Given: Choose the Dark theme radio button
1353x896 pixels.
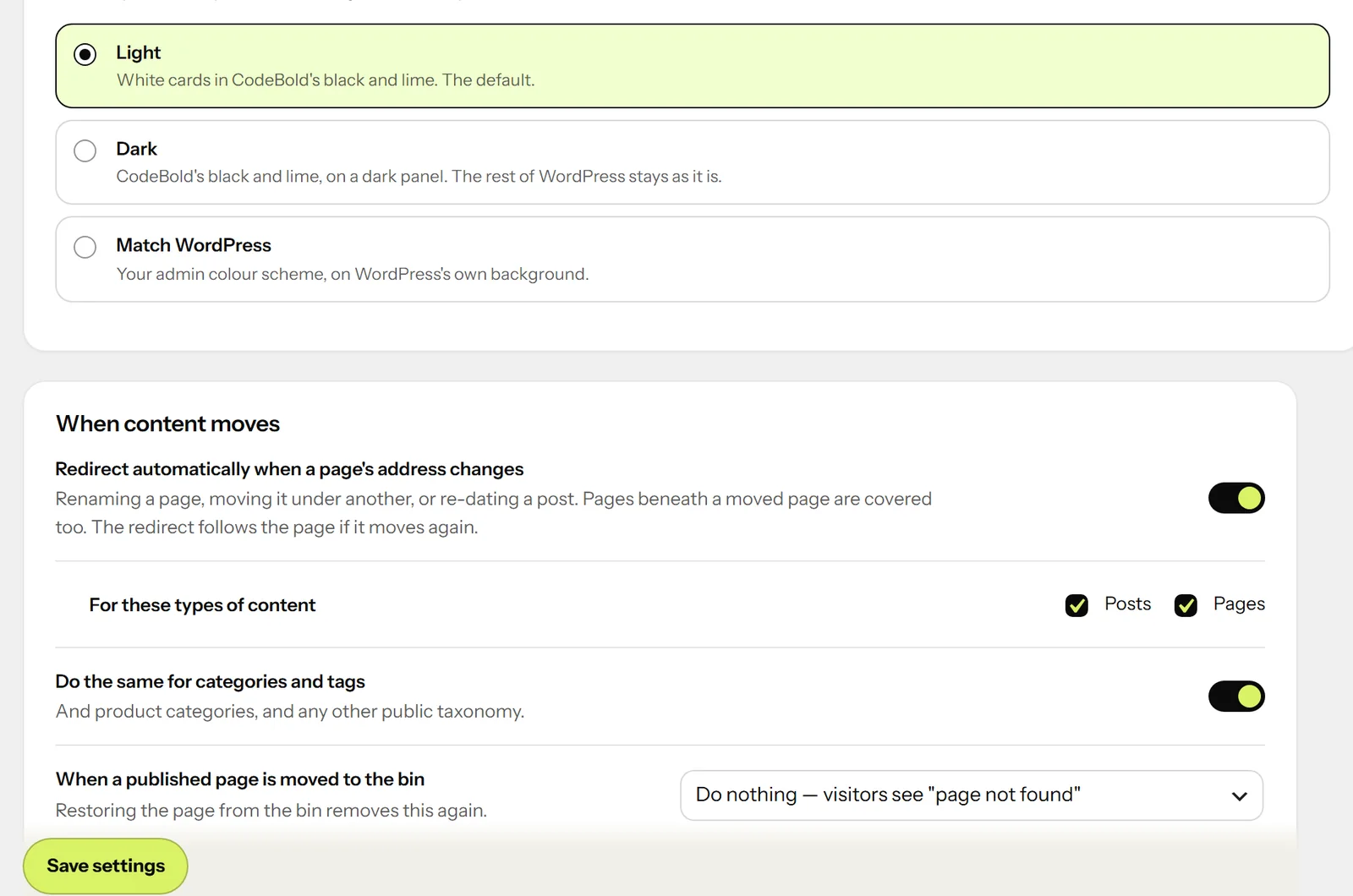Looking at the screenshot, I should tap(85, 151).
